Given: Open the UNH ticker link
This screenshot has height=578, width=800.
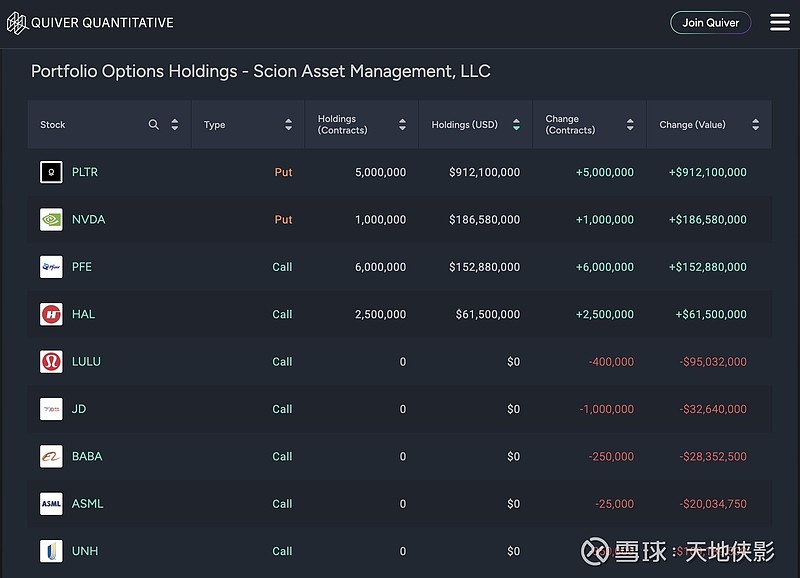Looking at the screenshot, I should 85,551.
